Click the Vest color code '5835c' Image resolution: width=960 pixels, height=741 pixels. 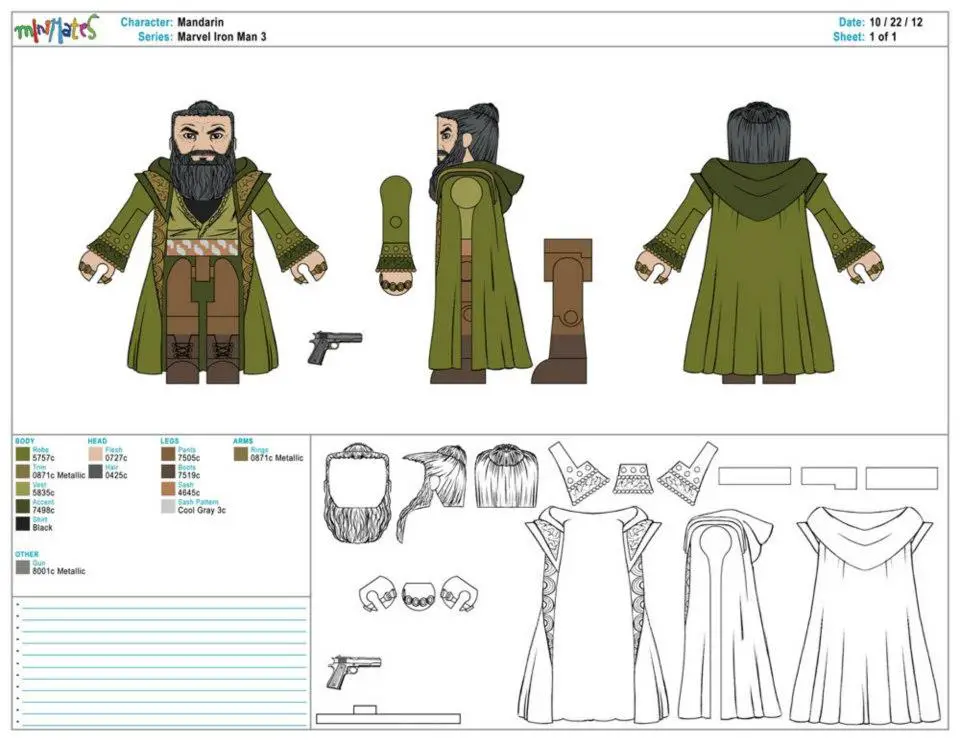coord(43,493)
